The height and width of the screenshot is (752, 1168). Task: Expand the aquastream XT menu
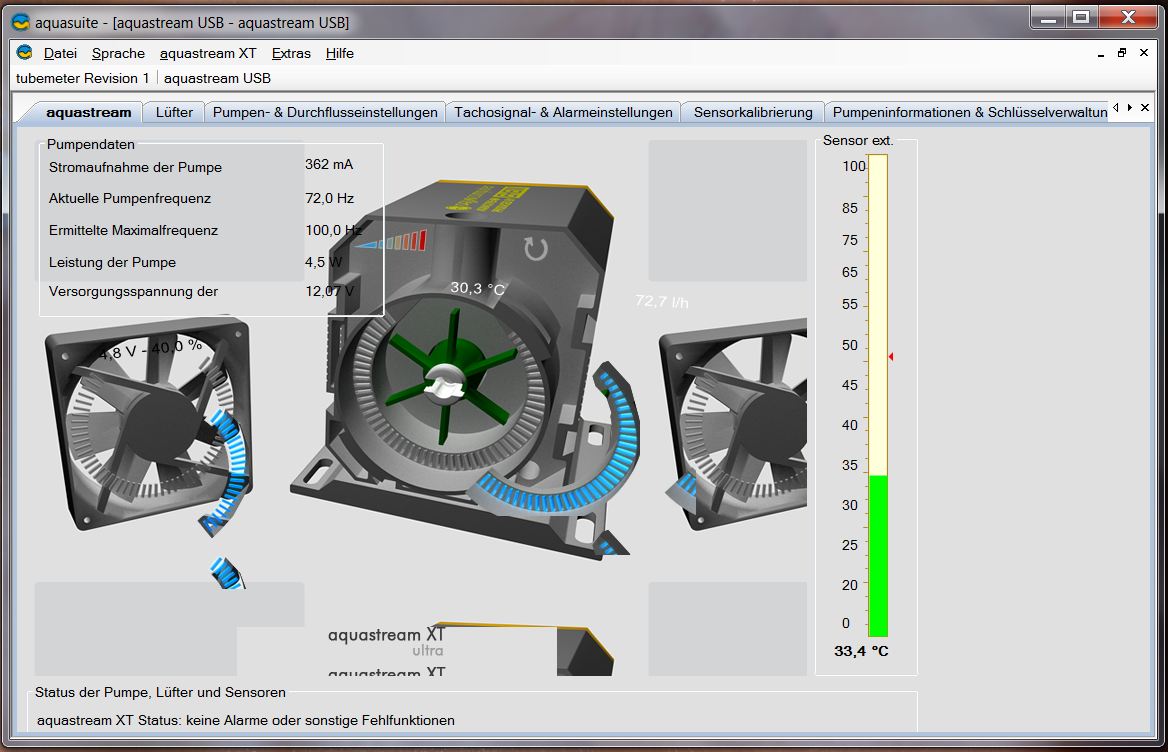coord(208,53)
